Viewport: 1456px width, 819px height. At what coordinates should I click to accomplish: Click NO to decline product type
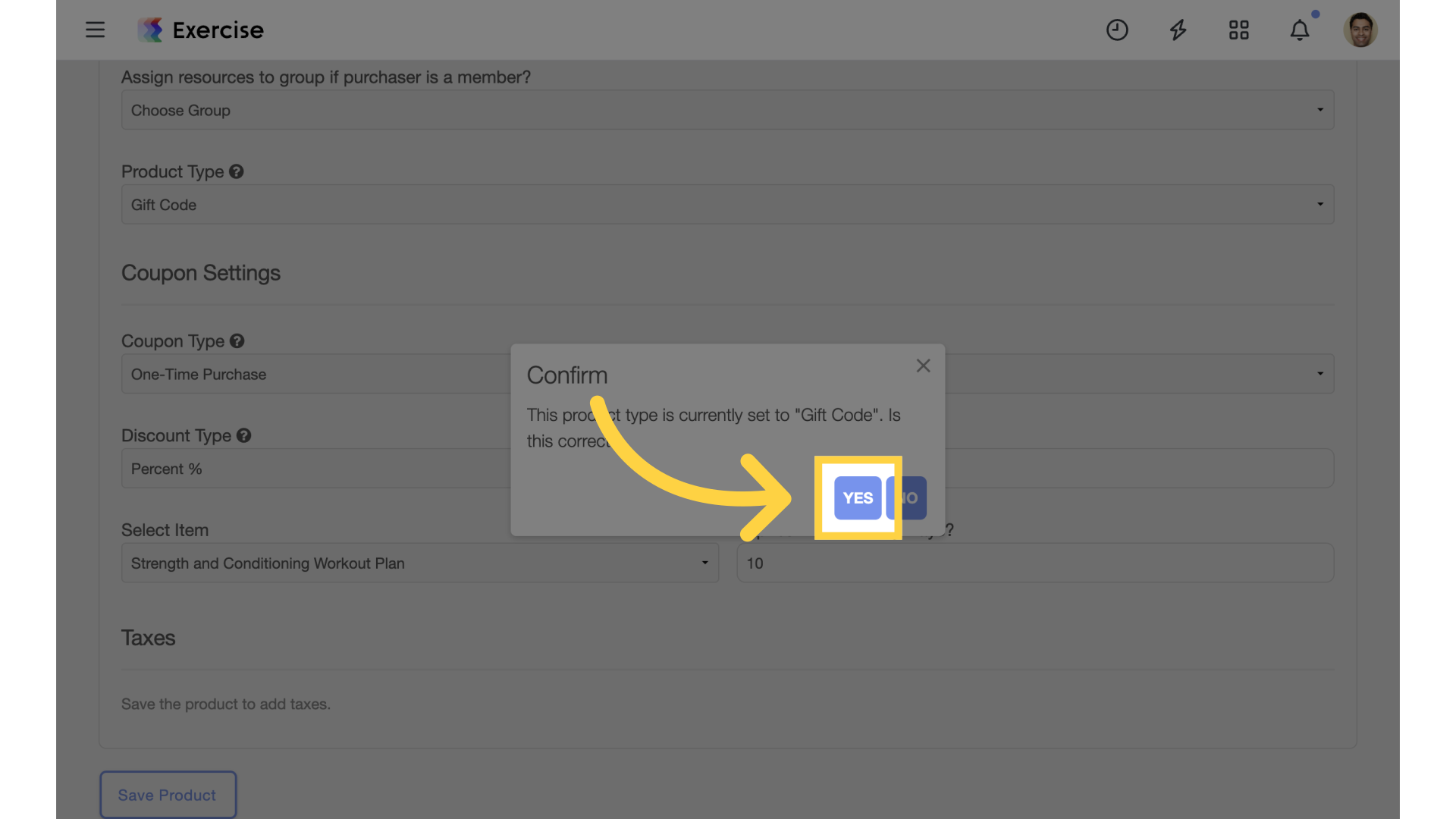coord(906,497)
